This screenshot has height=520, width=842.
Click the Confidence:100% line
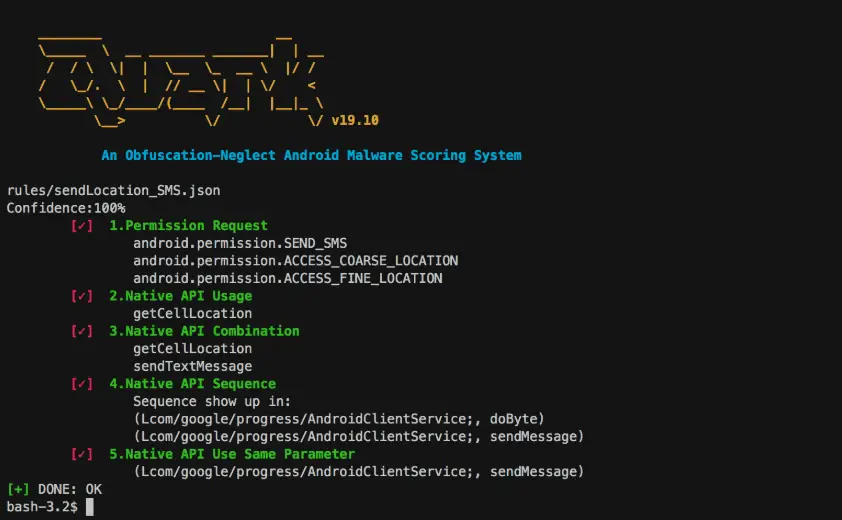point(66,208)
